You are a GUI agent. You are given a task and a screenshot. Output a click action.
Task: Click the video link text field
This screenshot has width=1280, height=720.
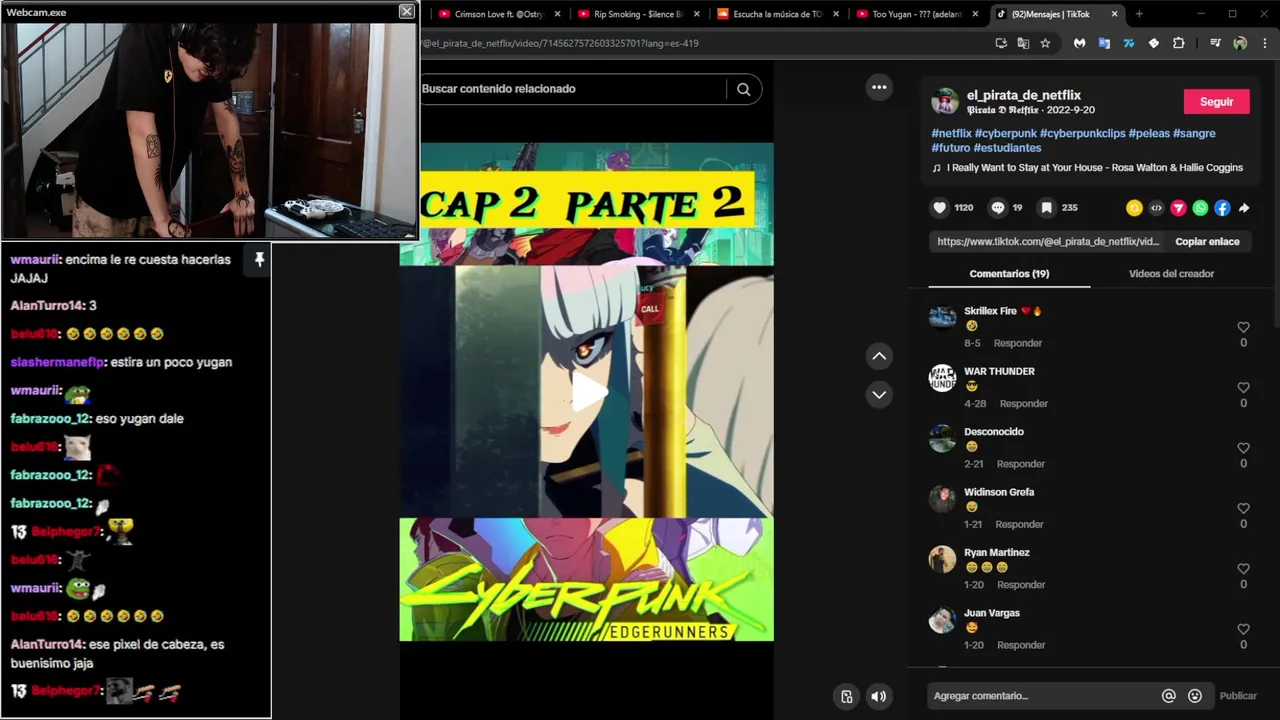click(1047, 242)
